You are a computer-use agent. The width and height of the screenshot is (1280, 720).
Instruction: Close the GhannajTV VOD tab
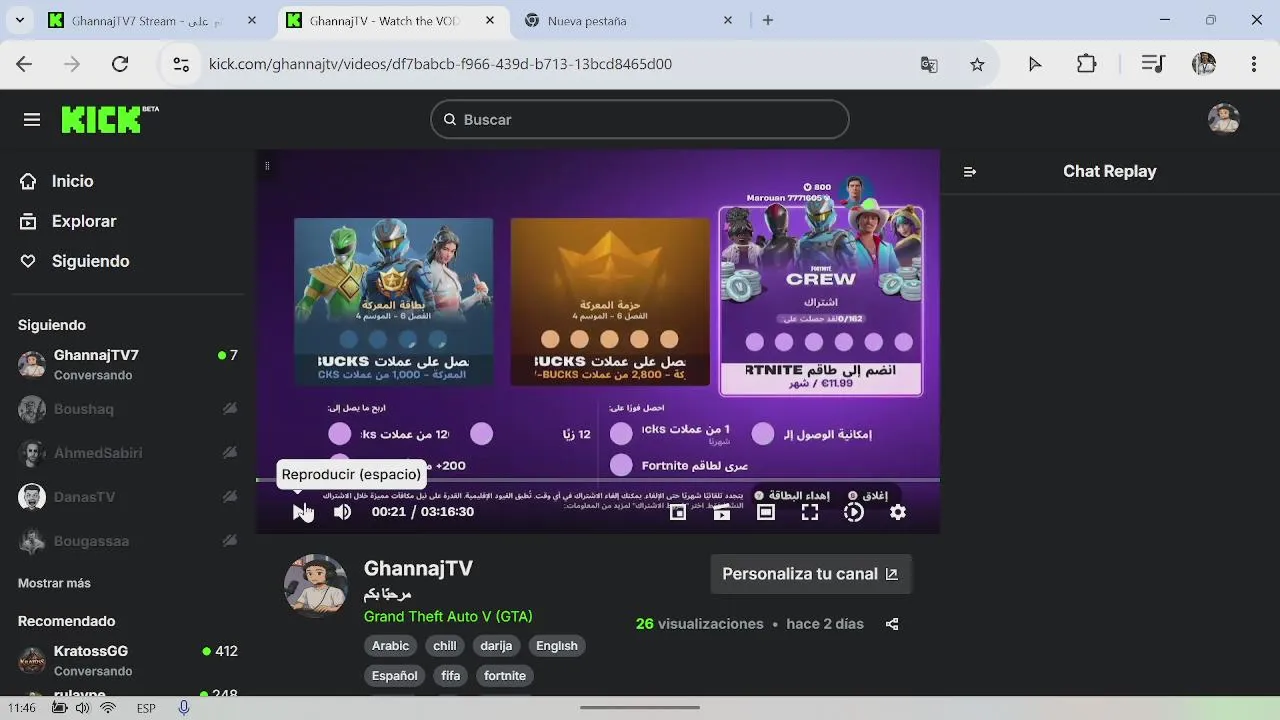point(489,20)
